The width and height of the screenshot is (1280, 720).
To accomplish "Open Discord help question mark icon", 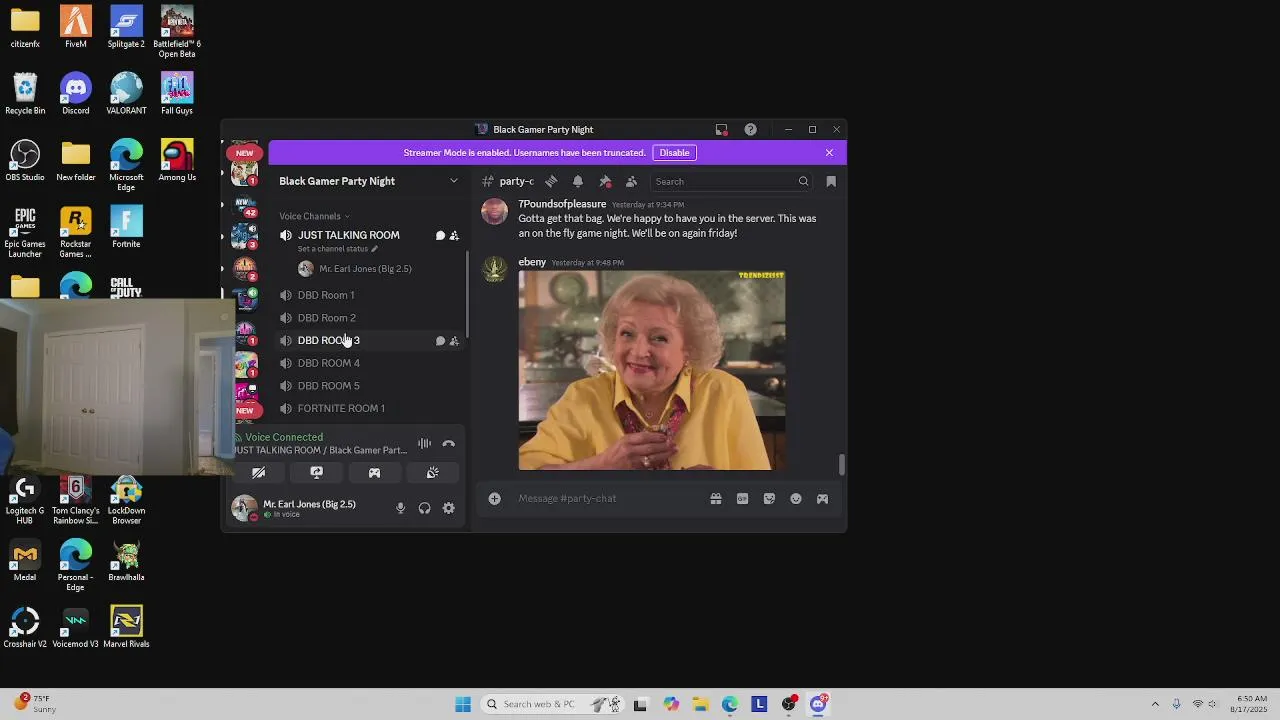I will pyautogui.click(x=750, y=129).
